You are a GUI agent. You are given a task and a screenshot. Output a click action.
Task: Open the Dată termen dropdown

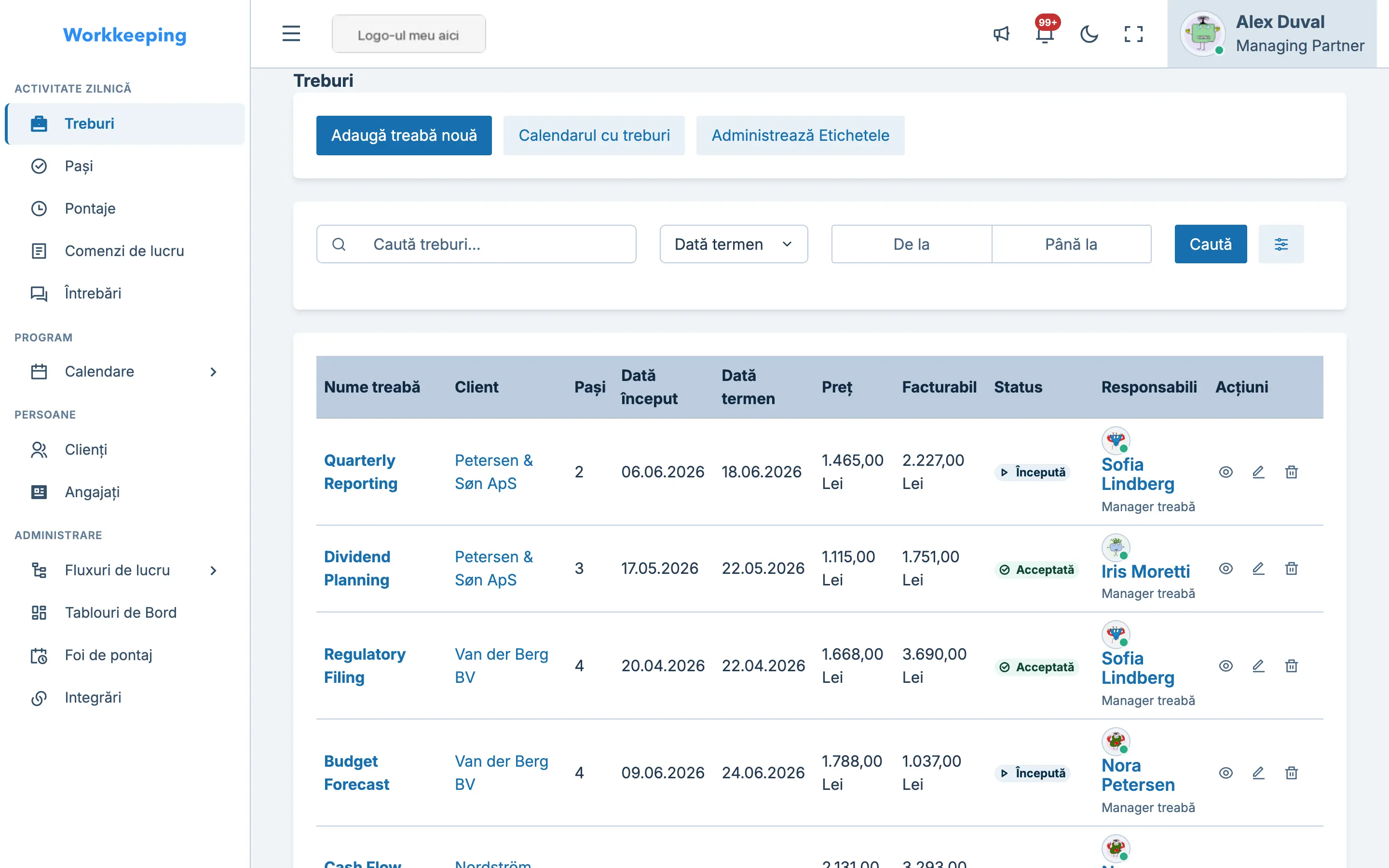734,244
